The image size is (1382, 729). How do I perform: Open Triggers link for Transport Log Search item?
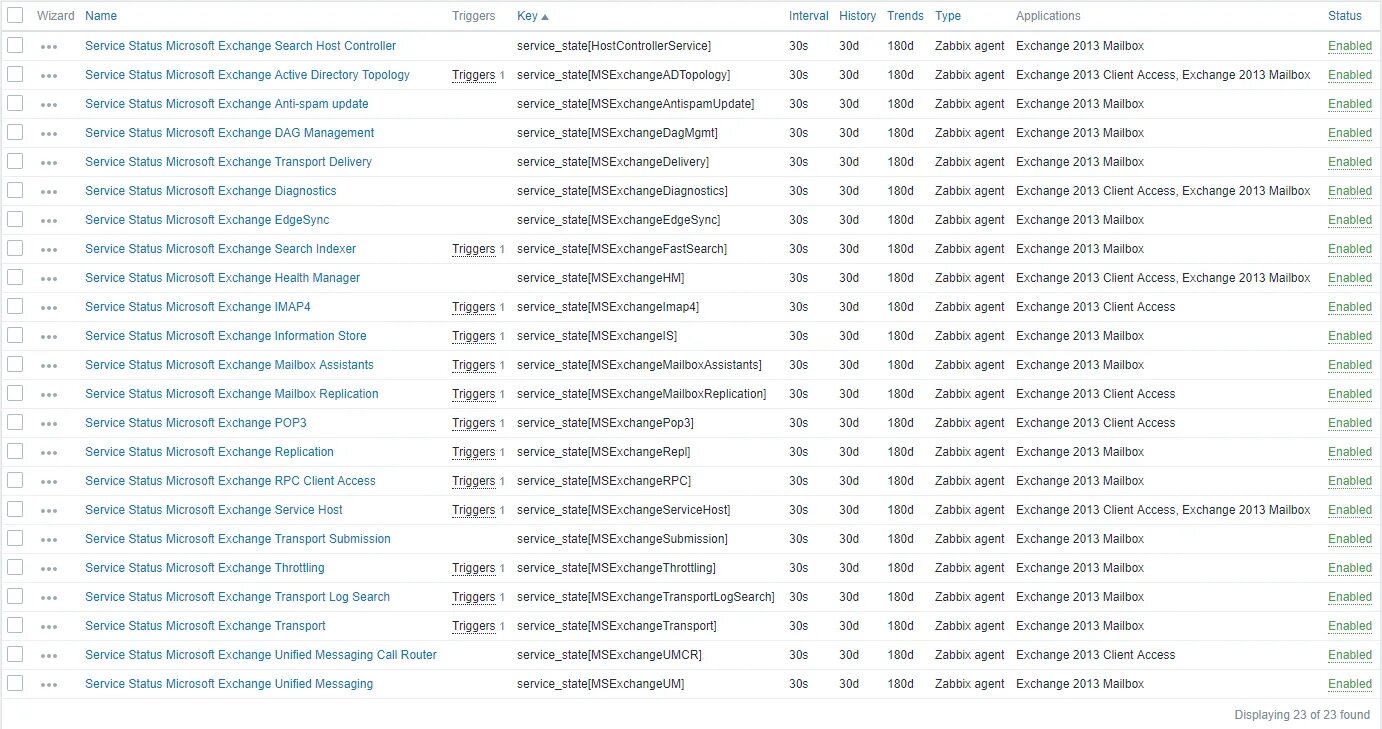(x=474, y=597)
